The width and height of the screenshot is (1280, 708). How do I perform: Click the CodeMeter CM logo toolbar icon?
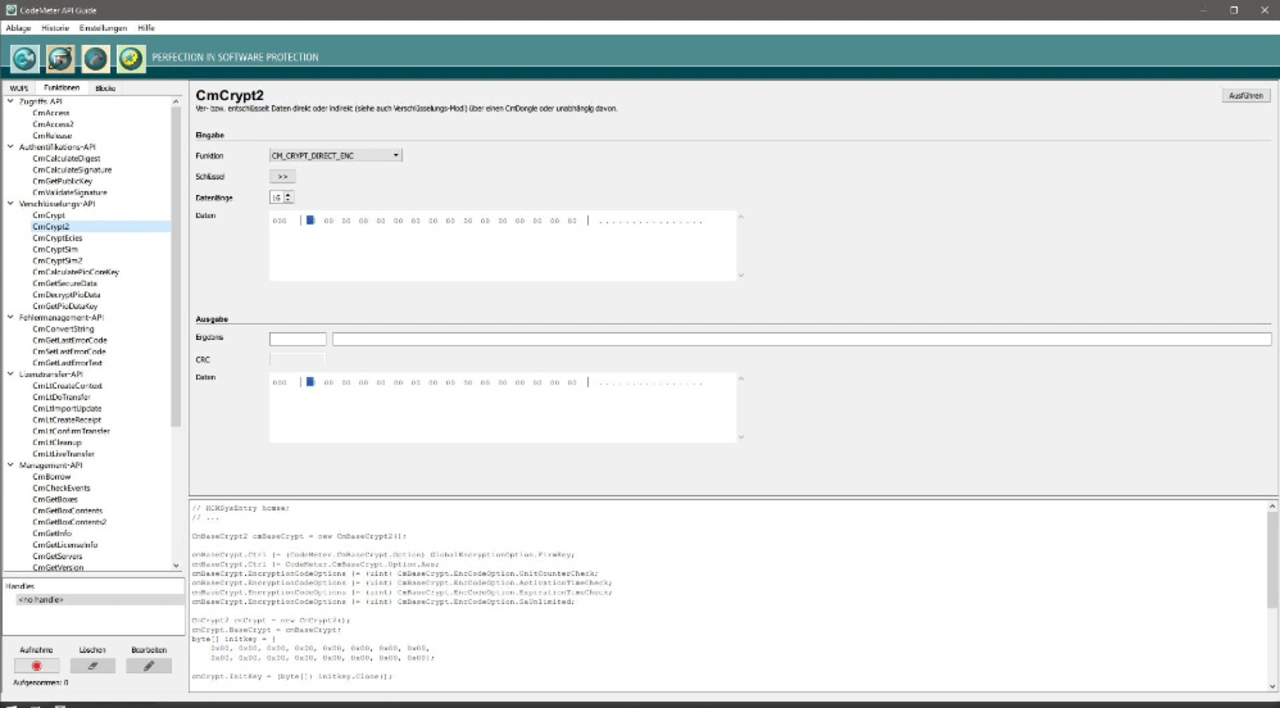(x=25, y=59)
